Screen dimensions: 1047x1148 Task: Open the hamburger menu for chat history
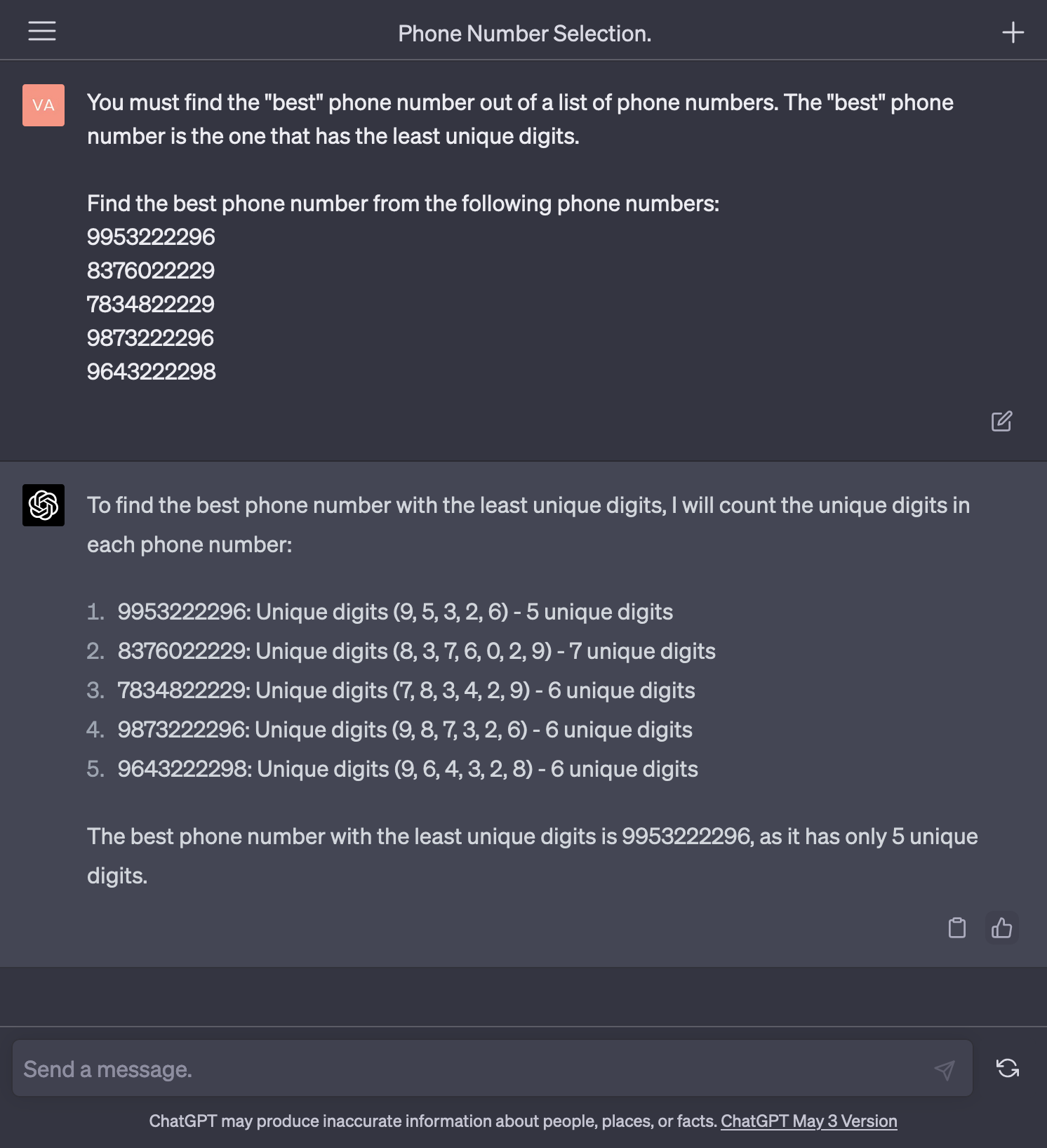coord(41,31)
